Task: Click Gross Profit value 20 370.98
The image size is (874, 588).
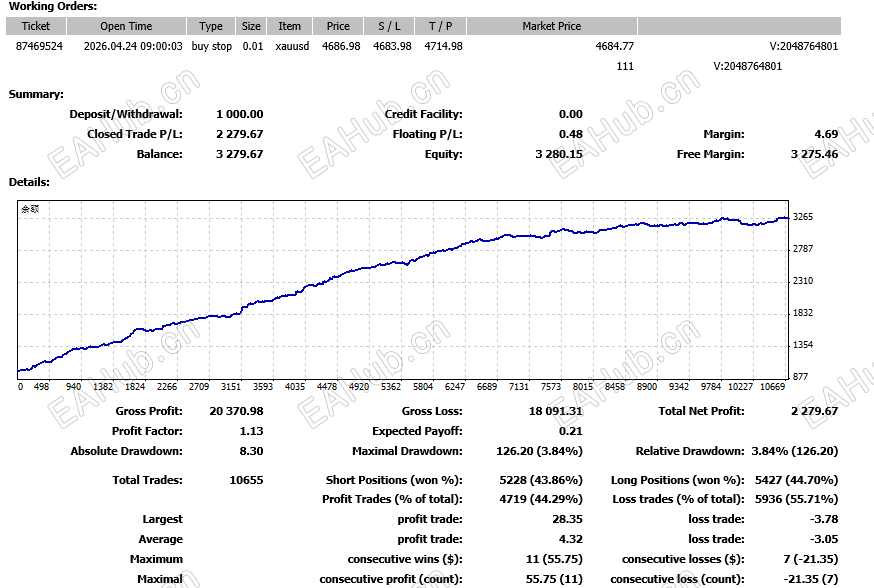Action: (x=236, y=411)
